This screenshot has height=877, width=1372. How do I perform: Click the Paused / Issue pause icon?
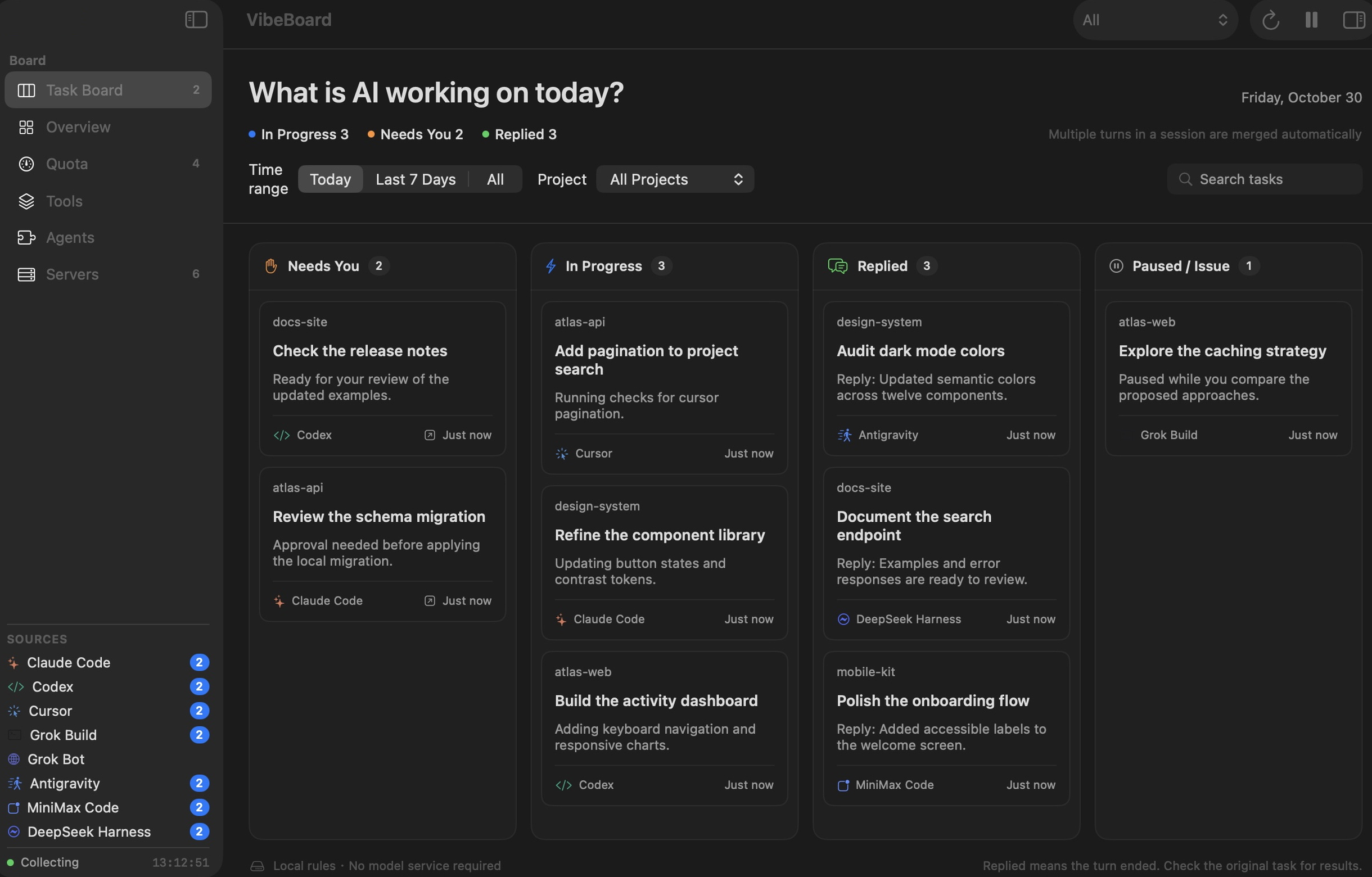(1116, 266)
